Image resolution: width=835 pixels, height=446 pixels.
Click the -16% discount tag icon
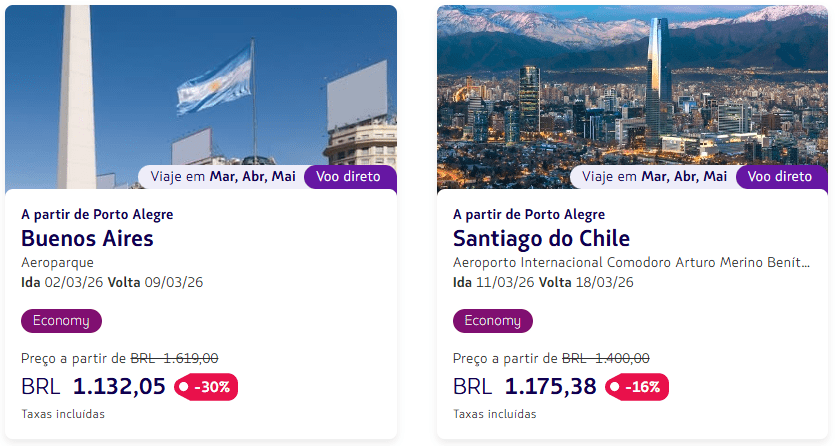(x=616, y=387)
